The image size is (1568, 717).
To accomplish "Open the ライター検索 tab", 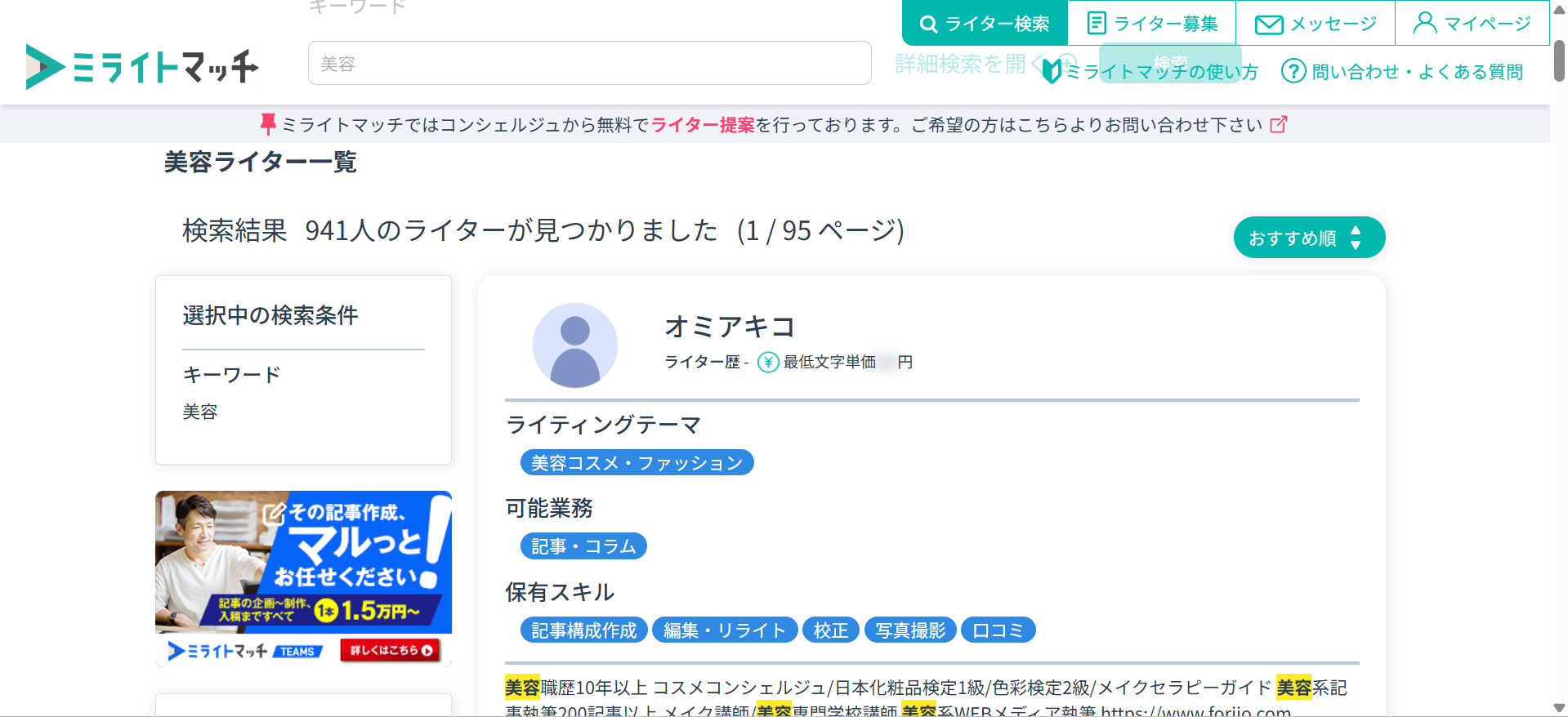I will point(985,24).
